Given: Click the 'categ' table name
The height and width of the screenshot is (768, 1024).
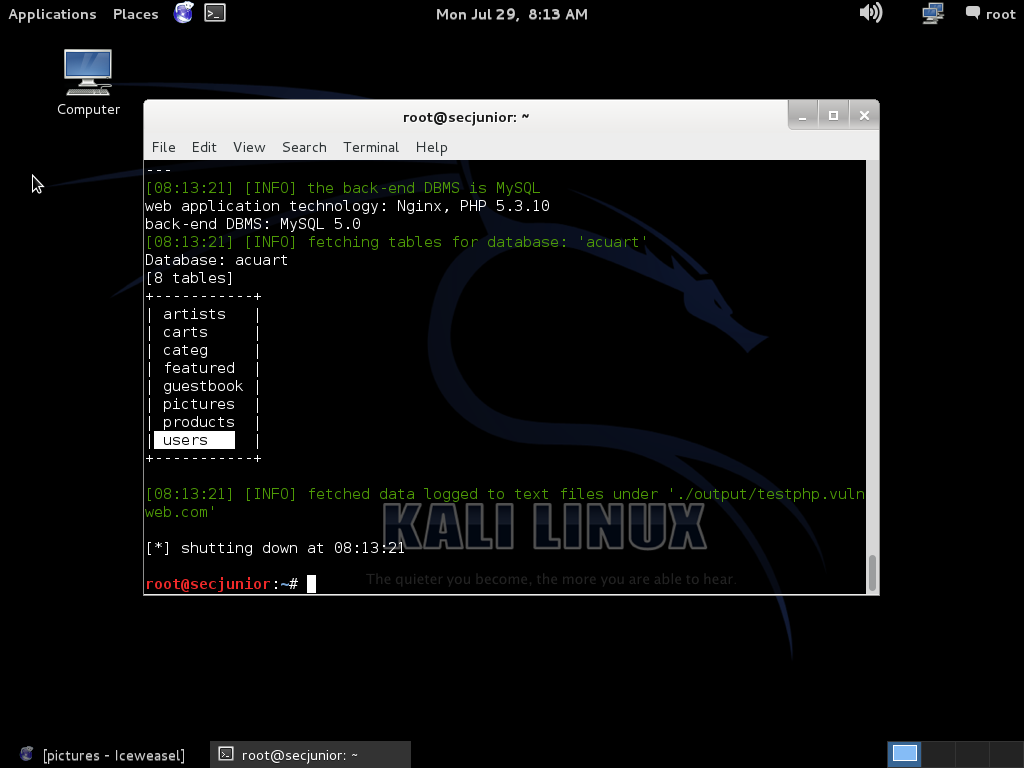Looking at the screenshot, I should click(185, 351).
